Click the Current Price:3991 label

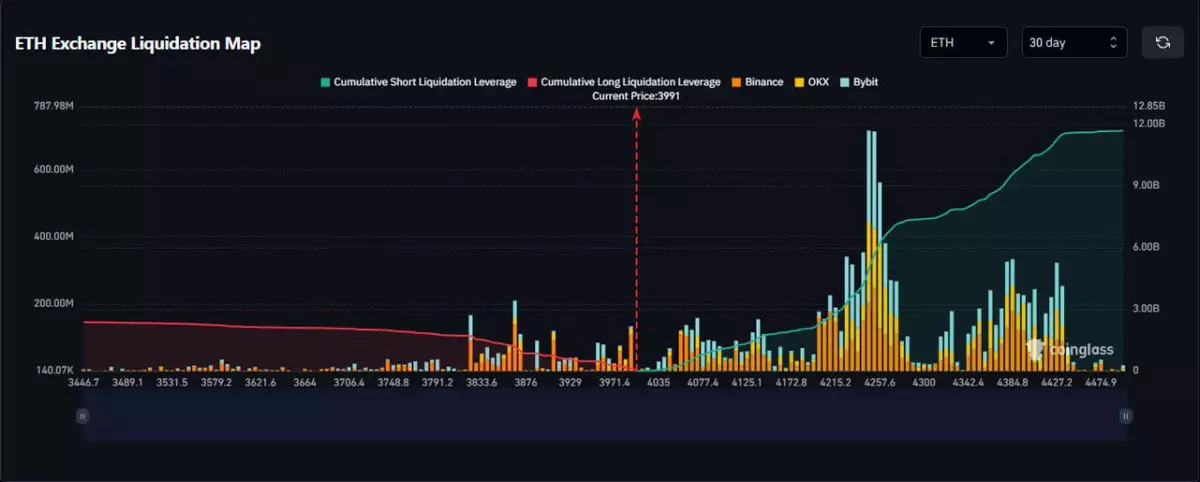point(636,96)
